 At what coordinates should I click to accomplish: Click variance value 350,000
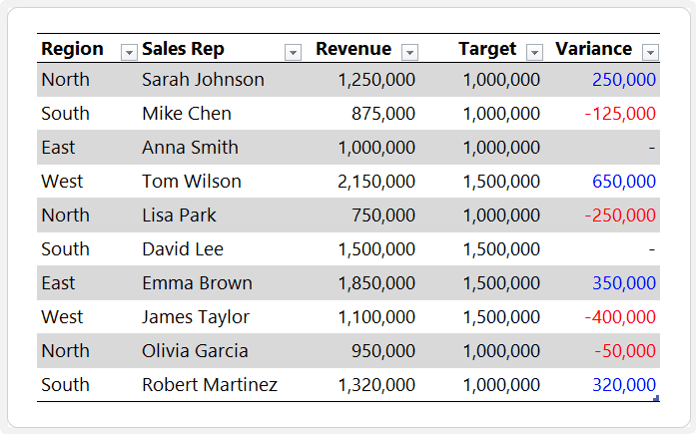pyautogui.click(x=624, y=283)
